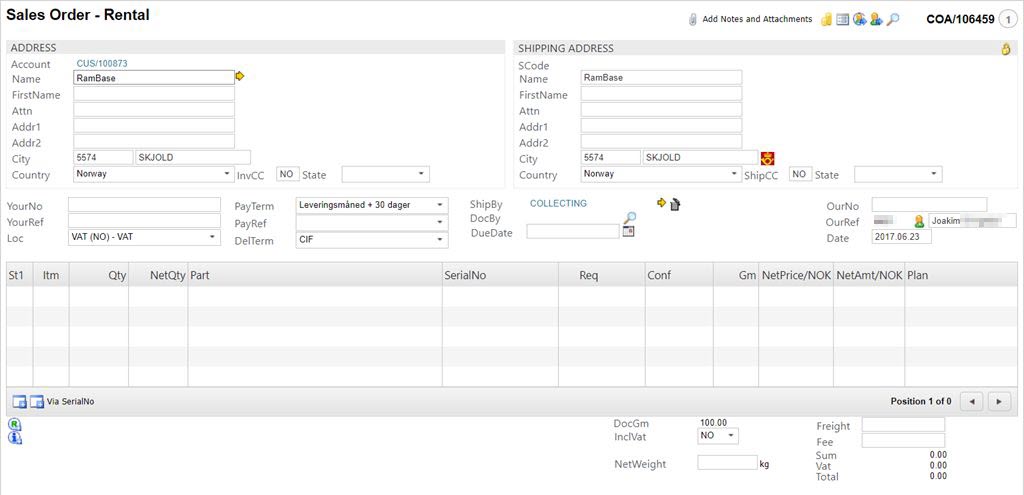
Task: Open customer account CUS/100873 link
Action: tap(102, 63)
